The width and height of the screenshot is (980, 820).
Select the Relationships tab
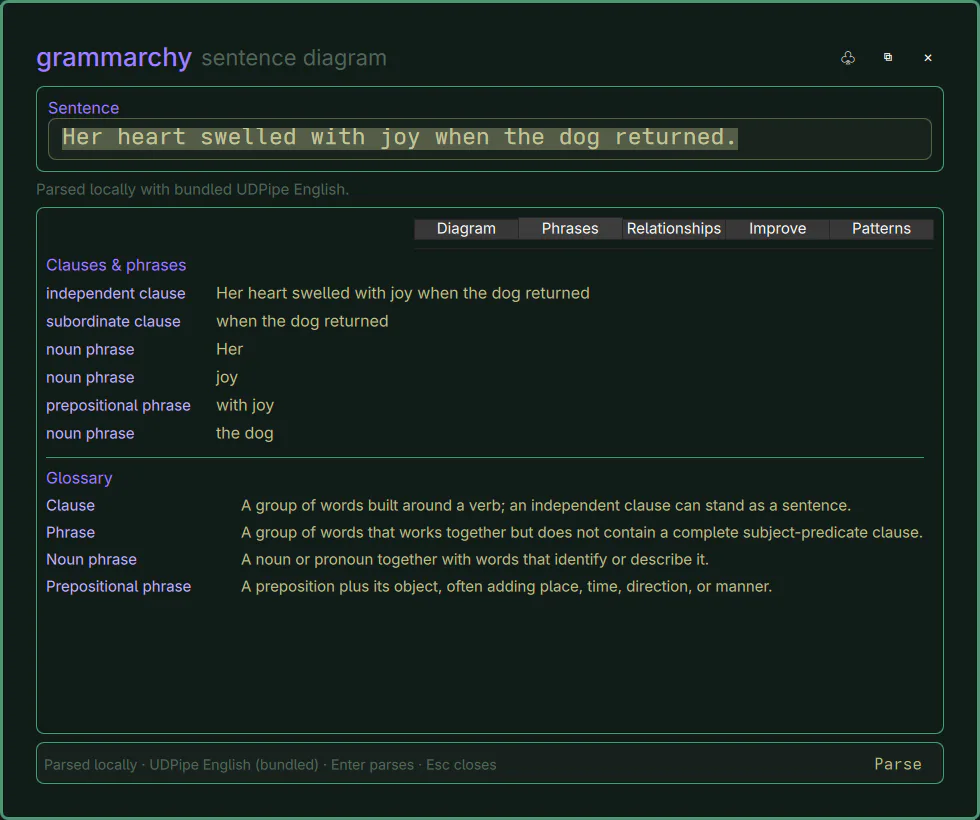coord(674,229)
